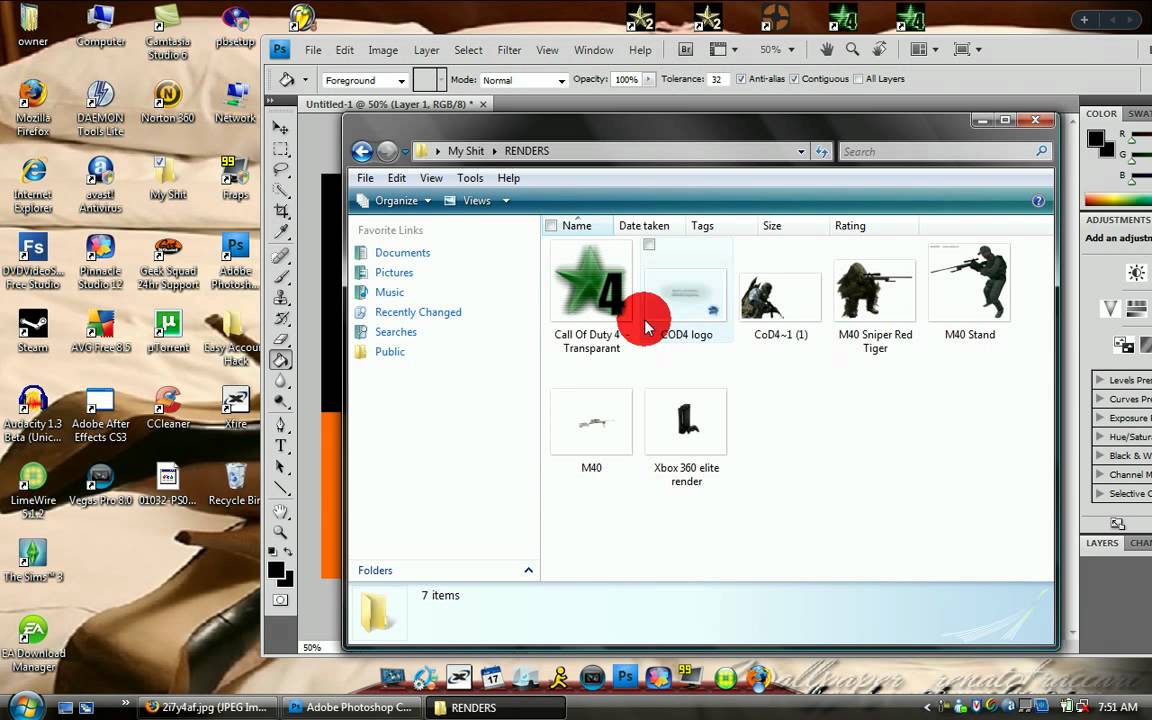Viewport: 1152px width, 720px height.
Task: Select the Magic Wand tool
Action: [280, 190]
